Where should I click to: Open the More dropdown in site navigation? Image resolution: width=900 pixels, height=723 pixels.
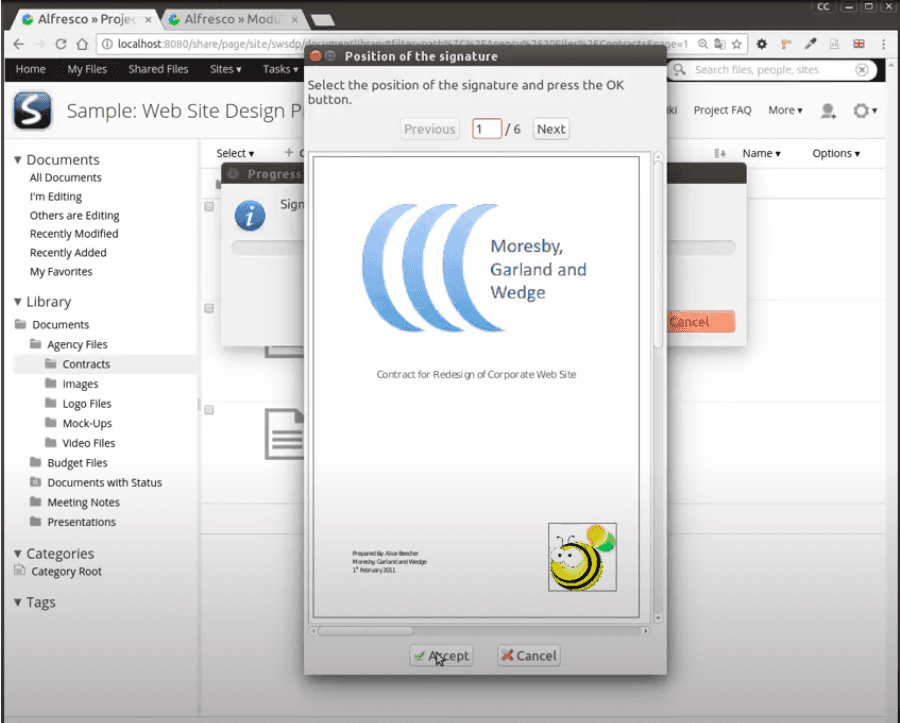pyautogui.click(x=785, y=110)
